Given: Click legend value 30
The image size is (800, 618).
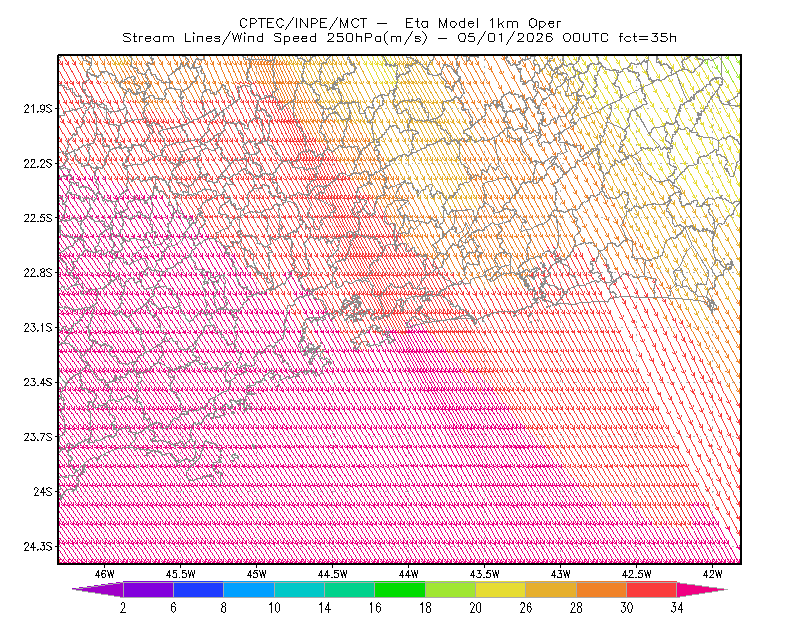Looking at the screenshot, I should coord(627,608).
